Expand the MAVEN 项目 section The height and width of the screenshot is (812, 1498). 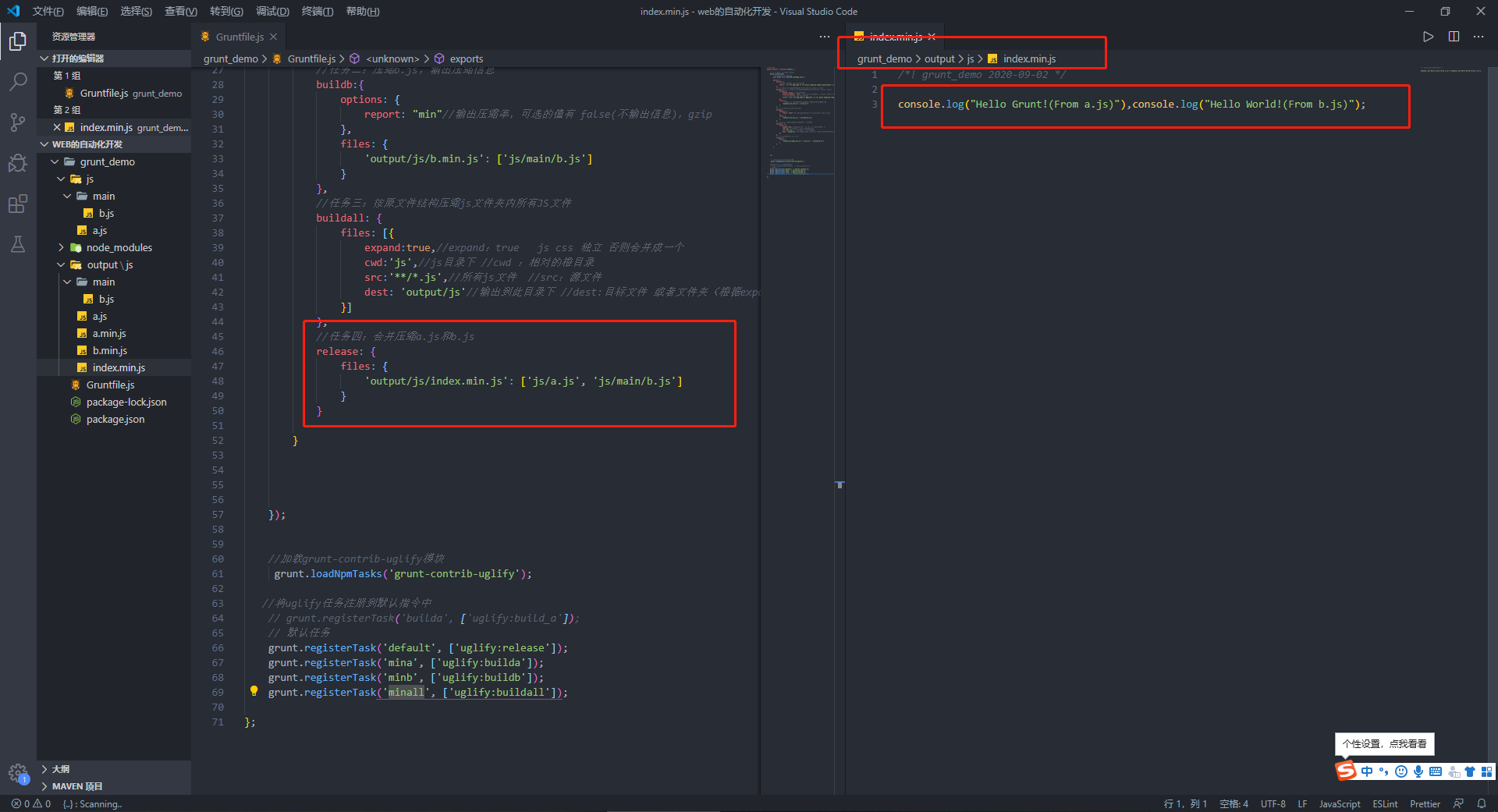pyautogui.click(x=114, y=786)
